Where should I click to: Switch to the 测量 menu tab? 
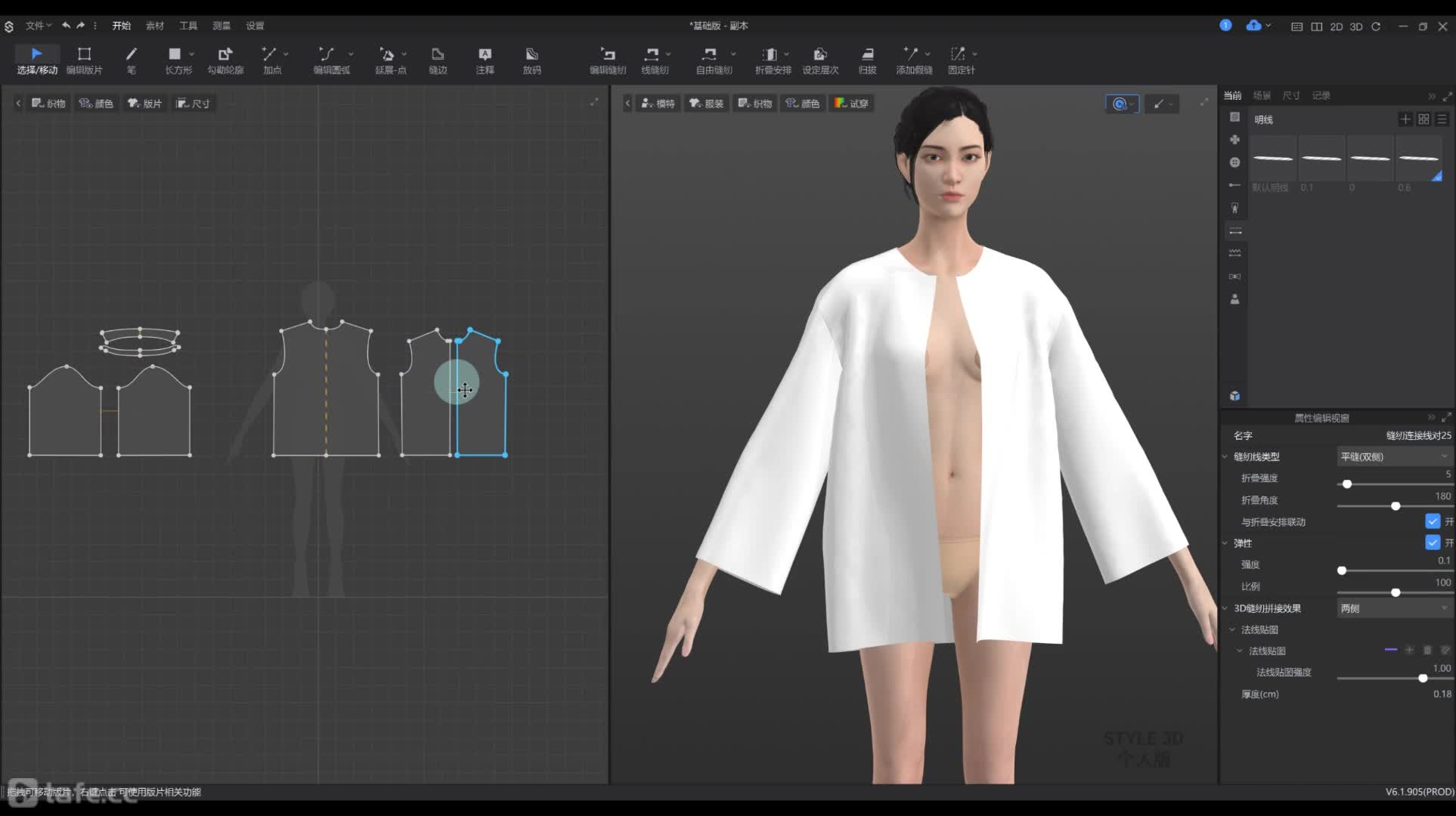[221, 26]
